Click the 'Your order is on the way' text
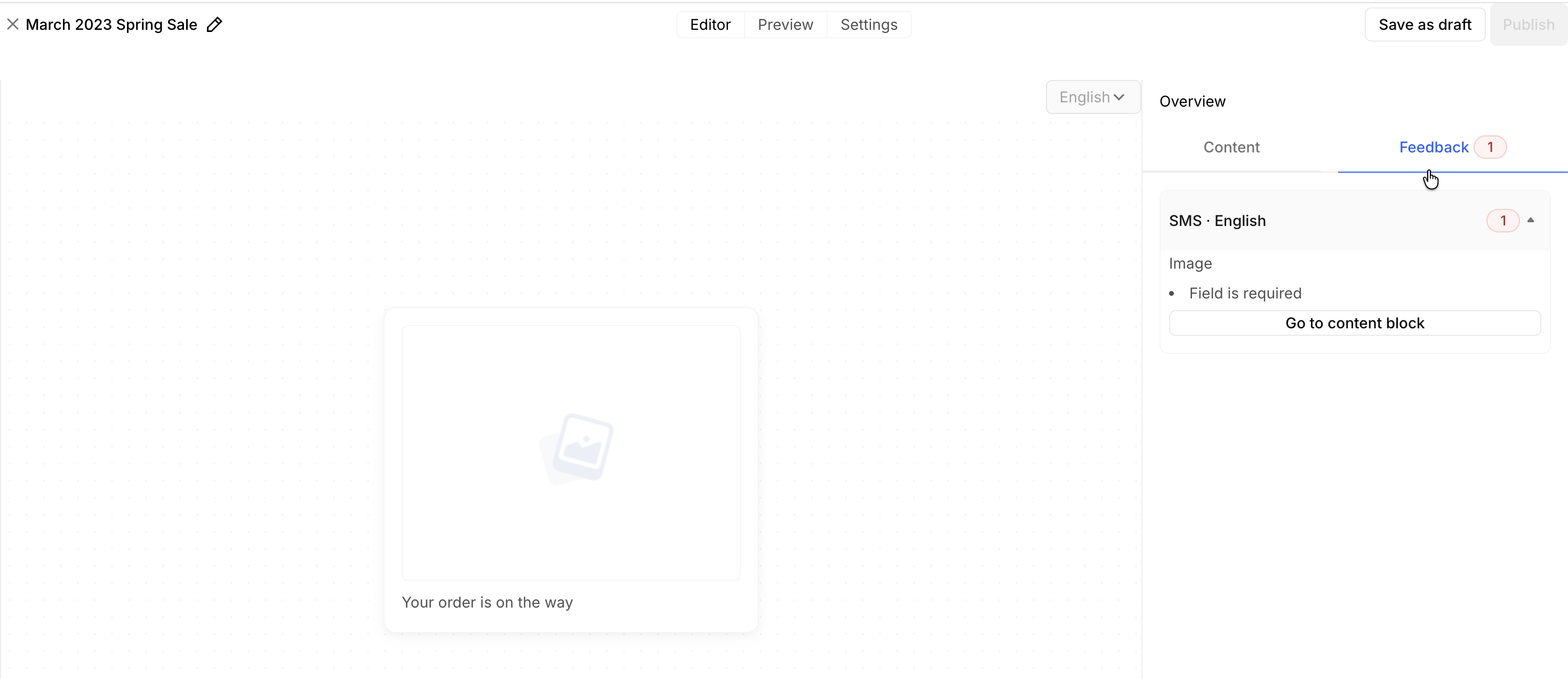Viewport: 1568px width, 679px height. 487,602
